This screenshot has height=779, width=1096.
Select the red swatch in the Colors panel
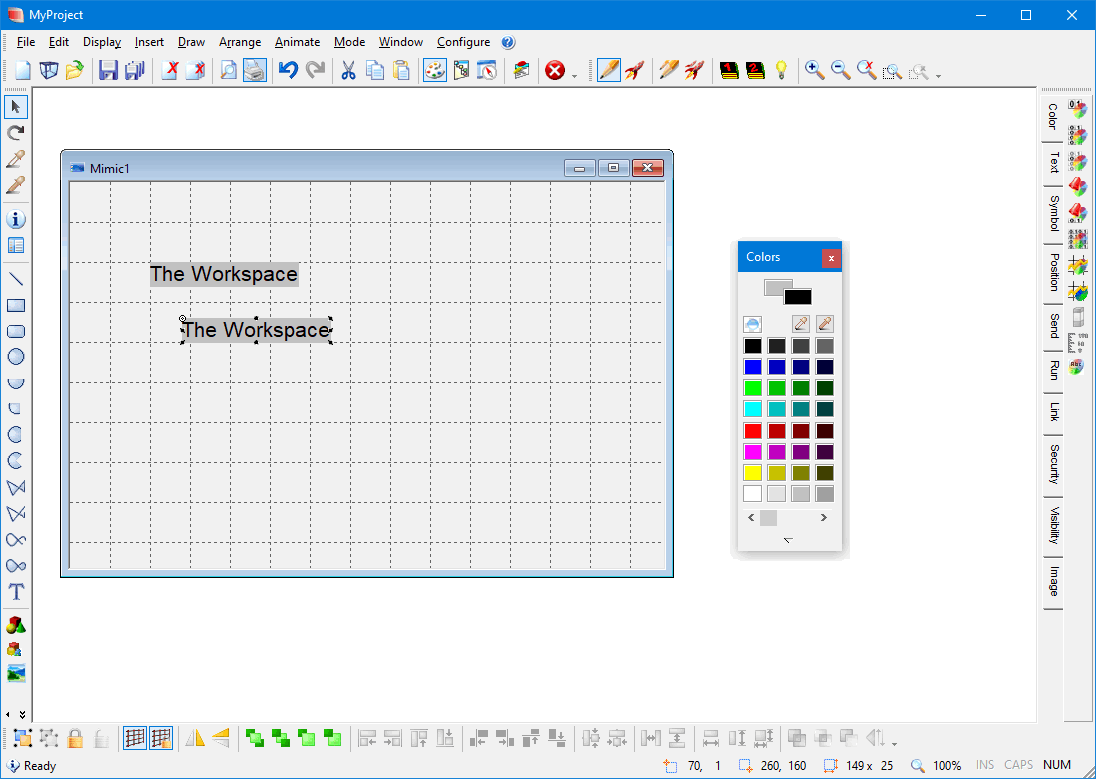[x=752, y=429]
